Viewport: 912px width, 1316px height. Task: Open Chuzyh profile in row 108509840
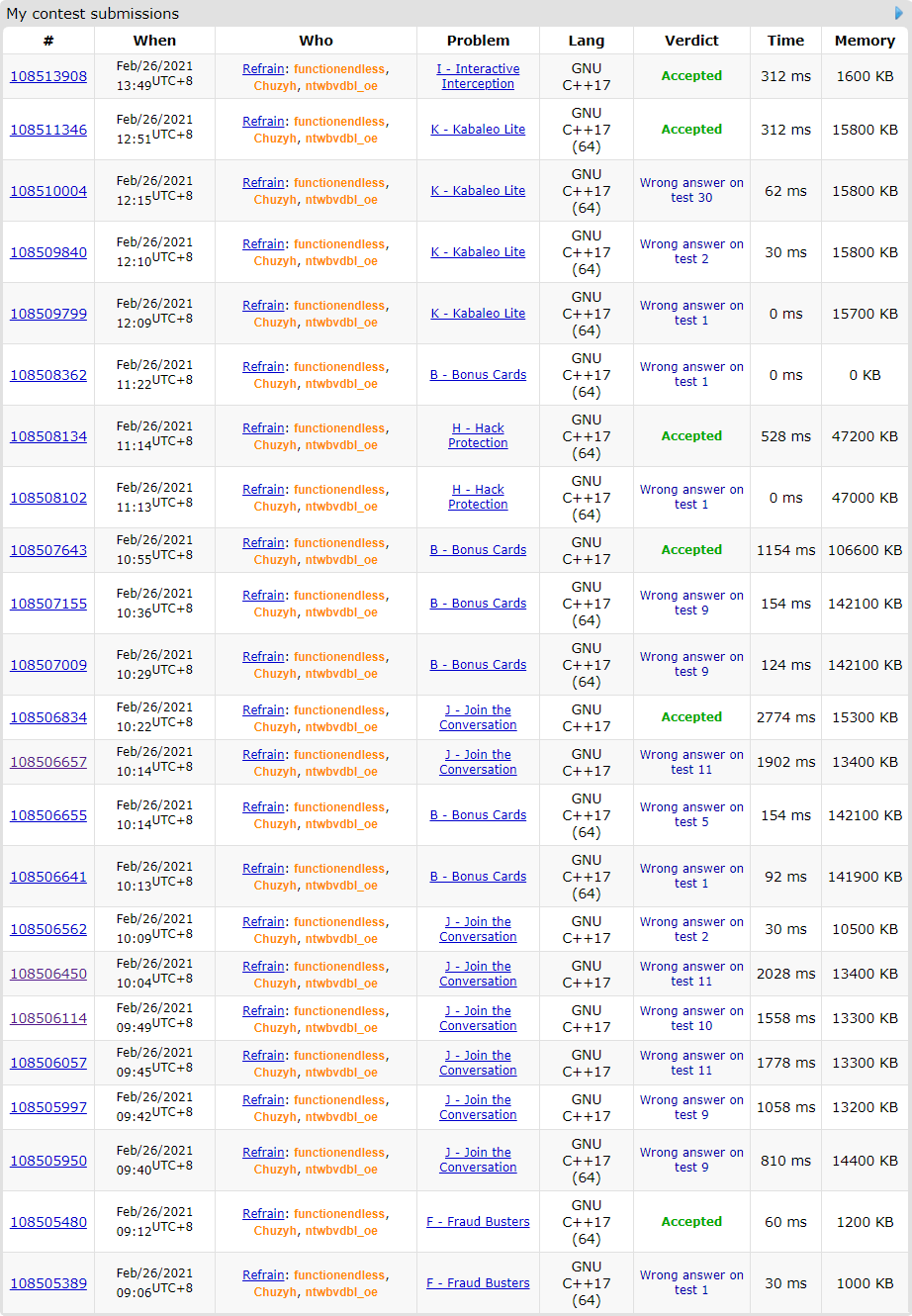coord(275,261)
